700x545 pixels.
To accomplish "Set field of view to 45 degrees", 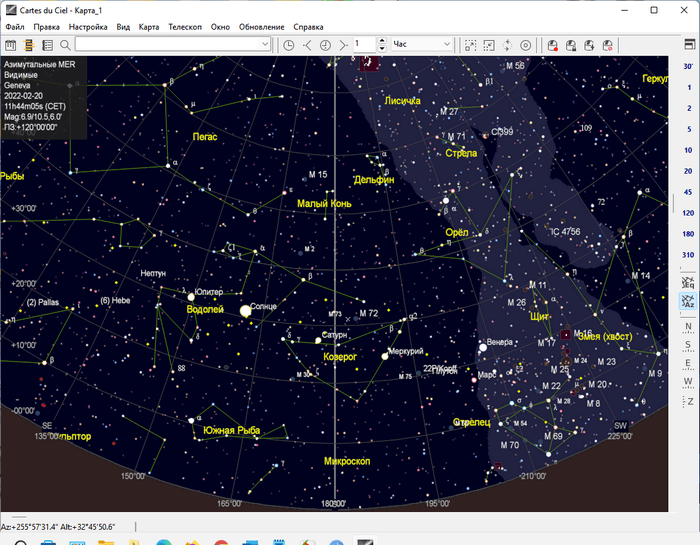I will (688, 192).
